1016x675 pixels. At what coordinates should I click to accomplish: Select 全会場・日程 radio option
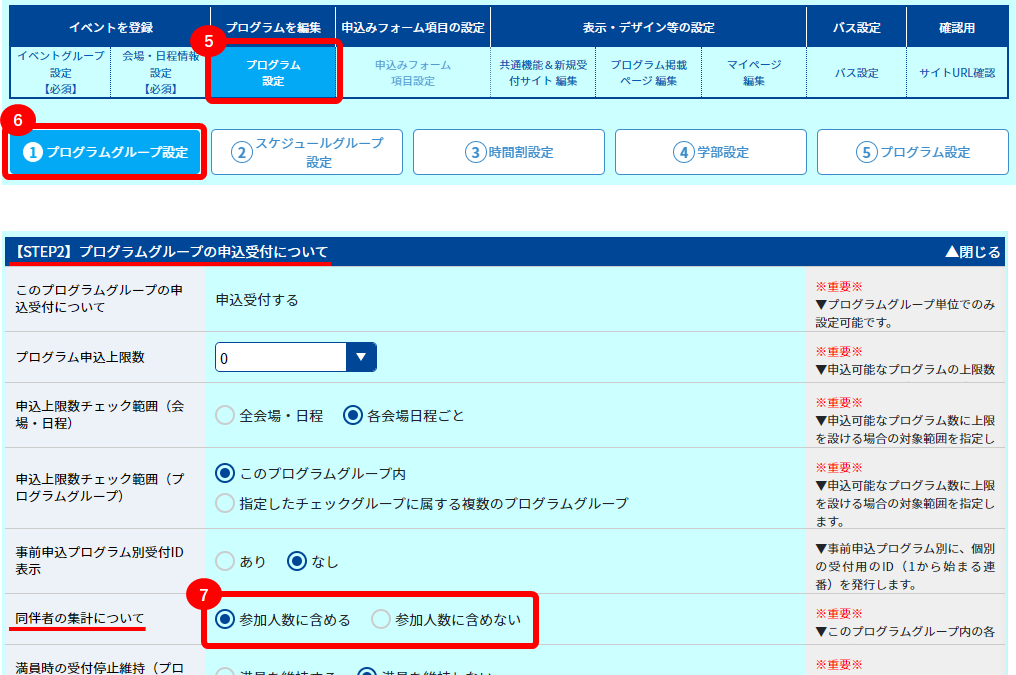225,415
